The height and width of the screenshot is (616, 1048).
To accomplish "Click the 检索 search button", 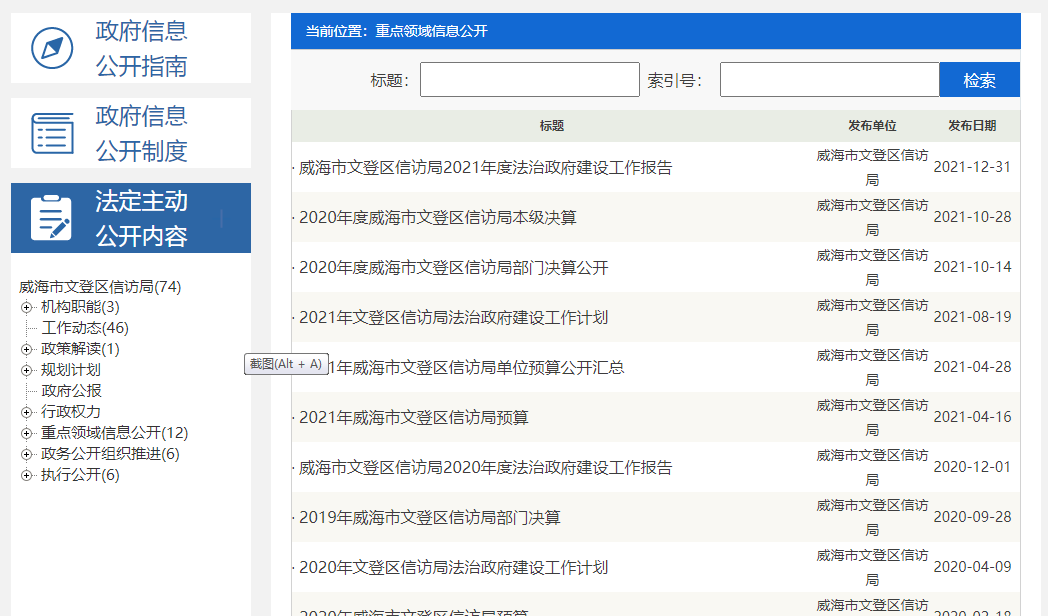I will [979, 80].
